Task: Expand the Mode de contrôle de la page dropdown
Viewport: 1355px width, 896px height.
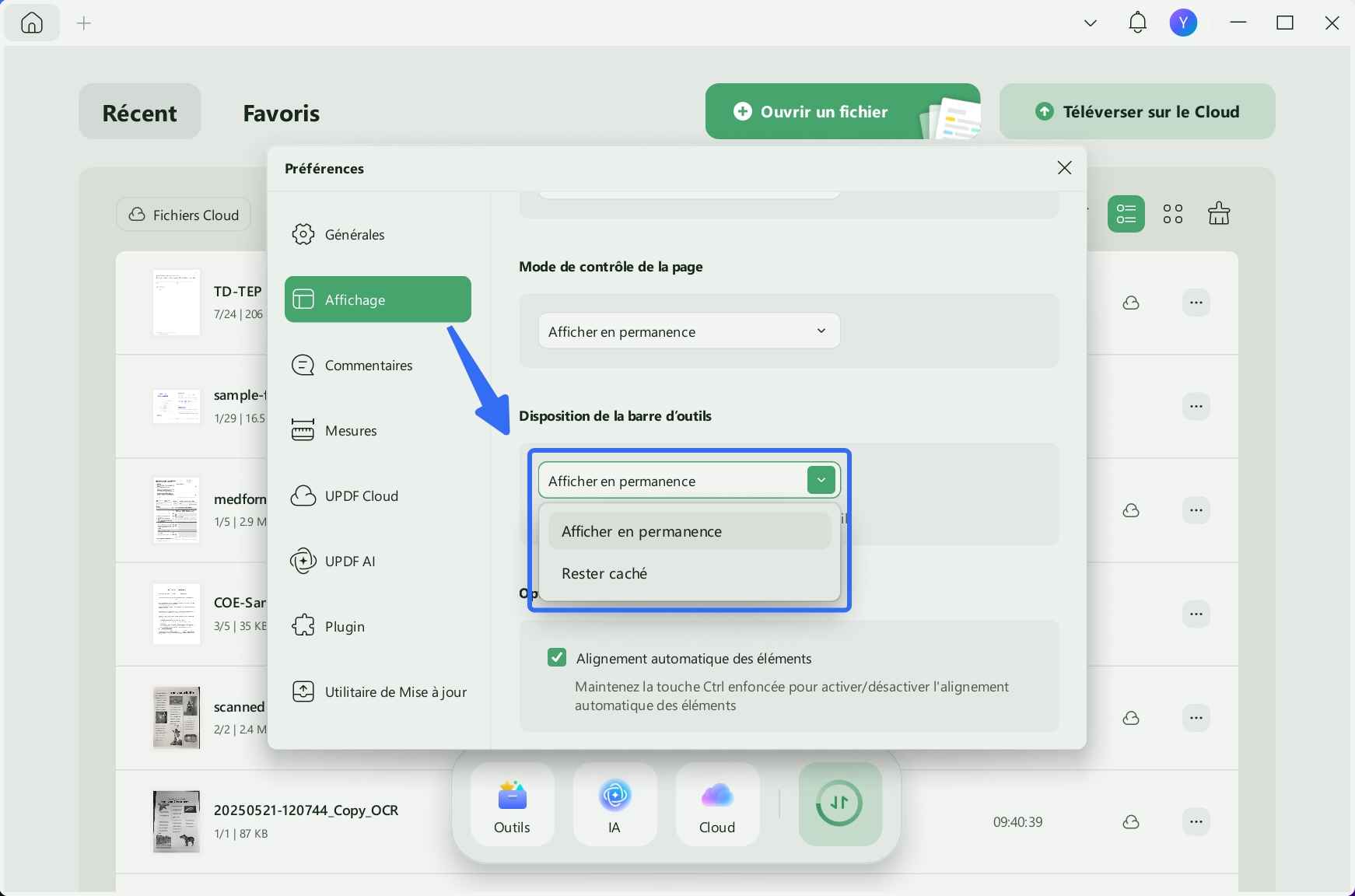Action: point(689,331)
